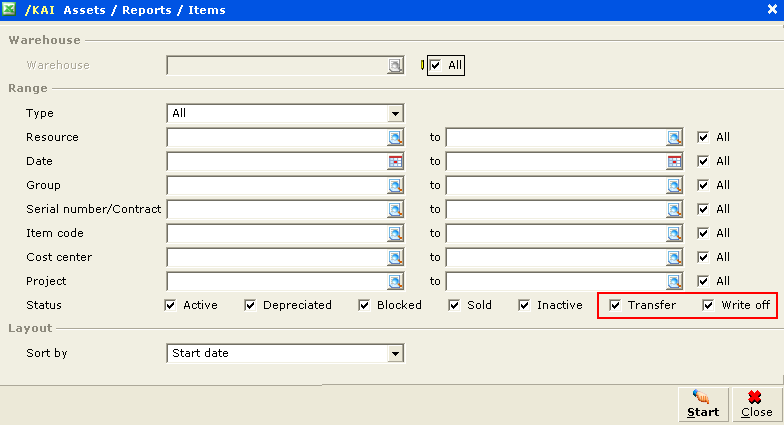Toggle the Group All checkbox
The height and width of the screenshot is (425, 784).
click(x=703, y=185)
